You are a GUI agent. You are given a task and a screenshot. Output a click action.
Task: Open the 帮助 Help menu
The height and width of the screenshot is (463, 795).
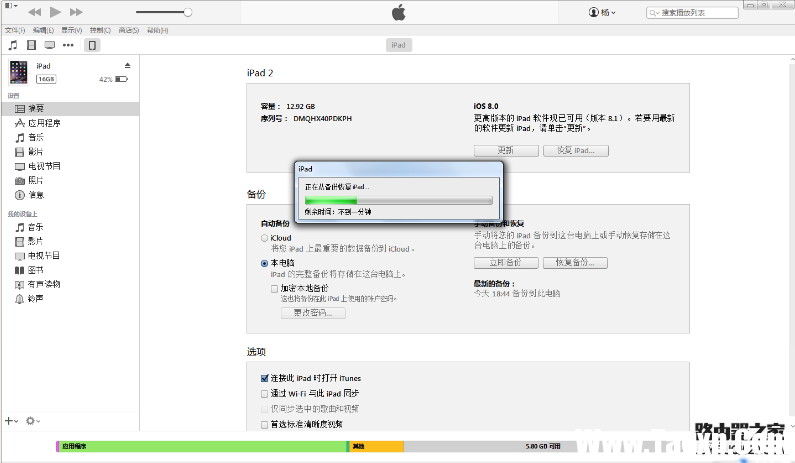157,30
